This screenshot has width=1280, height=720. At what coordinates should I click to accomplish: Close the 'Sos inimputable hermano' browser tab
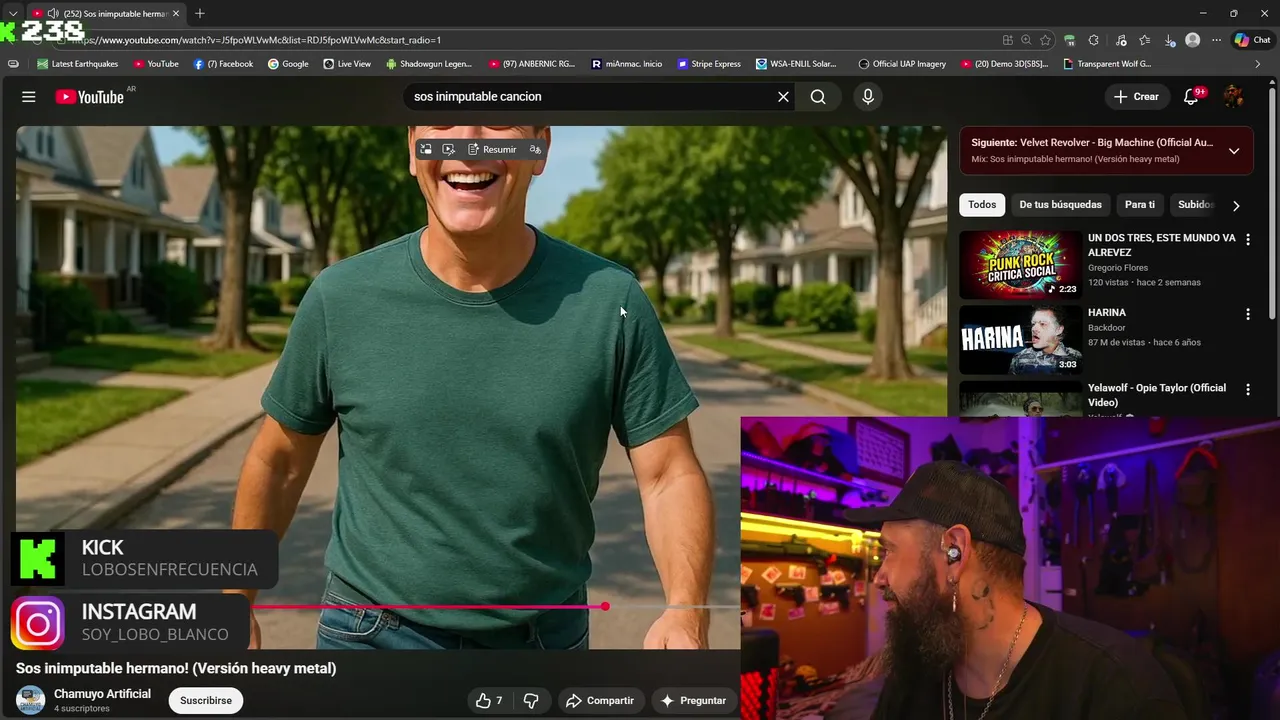click(x=176, y=14)
